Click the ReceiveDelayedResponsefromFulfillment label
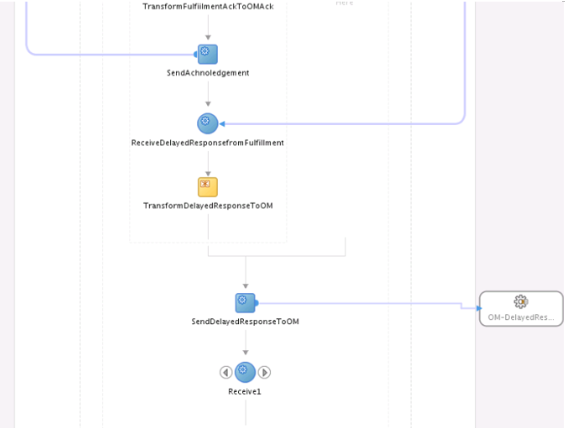 click(x=208, y=143)
